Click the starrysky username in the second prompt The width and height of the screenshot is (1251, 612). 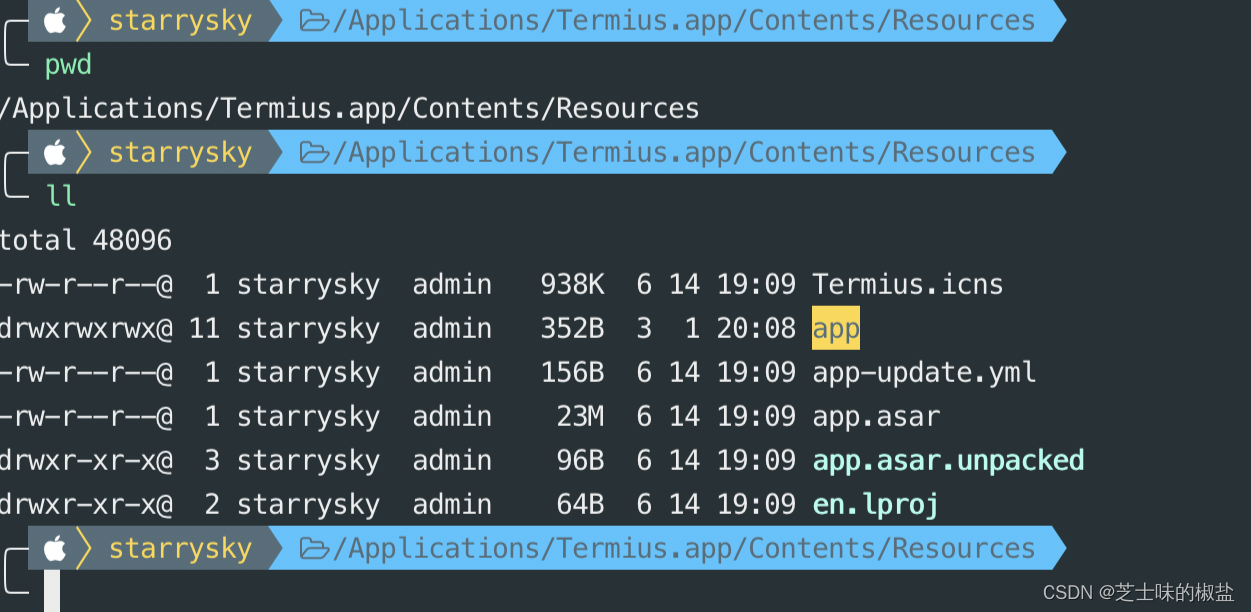pyautogui.click(x=181, y=153)
